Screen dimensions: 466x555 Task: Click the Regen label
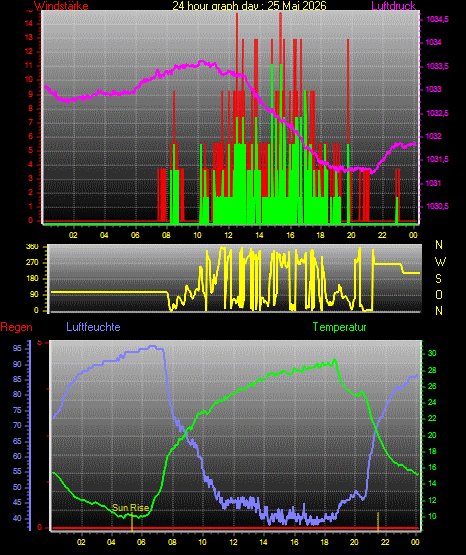click(x=16, y=327)
